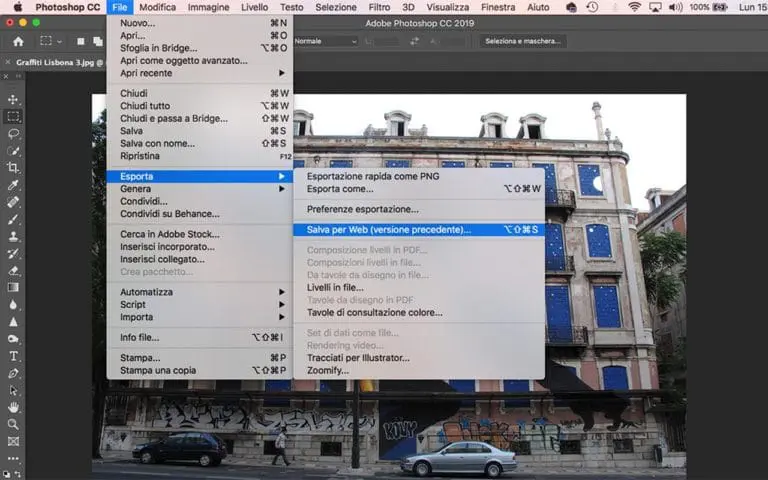Choose Tavole di consultazione colore...
The height and width of the screenshot is (480, 768).
[x=419, y=312]
